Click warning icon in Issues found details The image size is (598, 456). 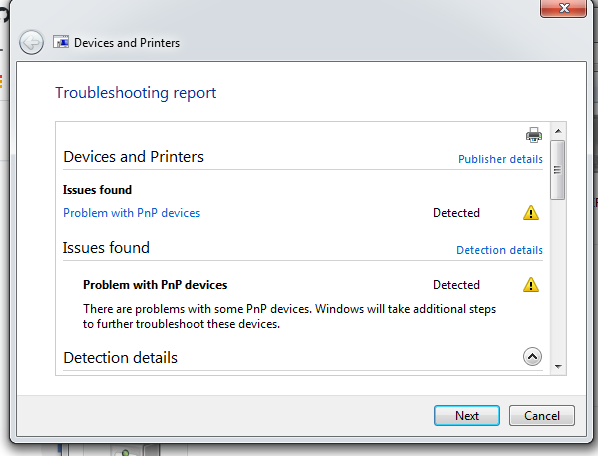click(530, 285)
